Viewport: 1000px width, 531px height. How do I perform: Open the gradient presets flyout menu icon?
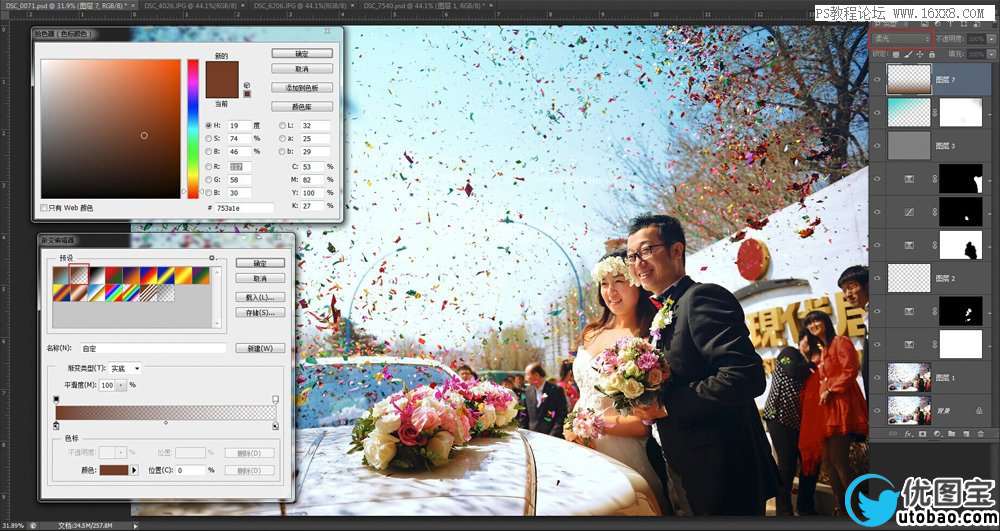[212, 258]
